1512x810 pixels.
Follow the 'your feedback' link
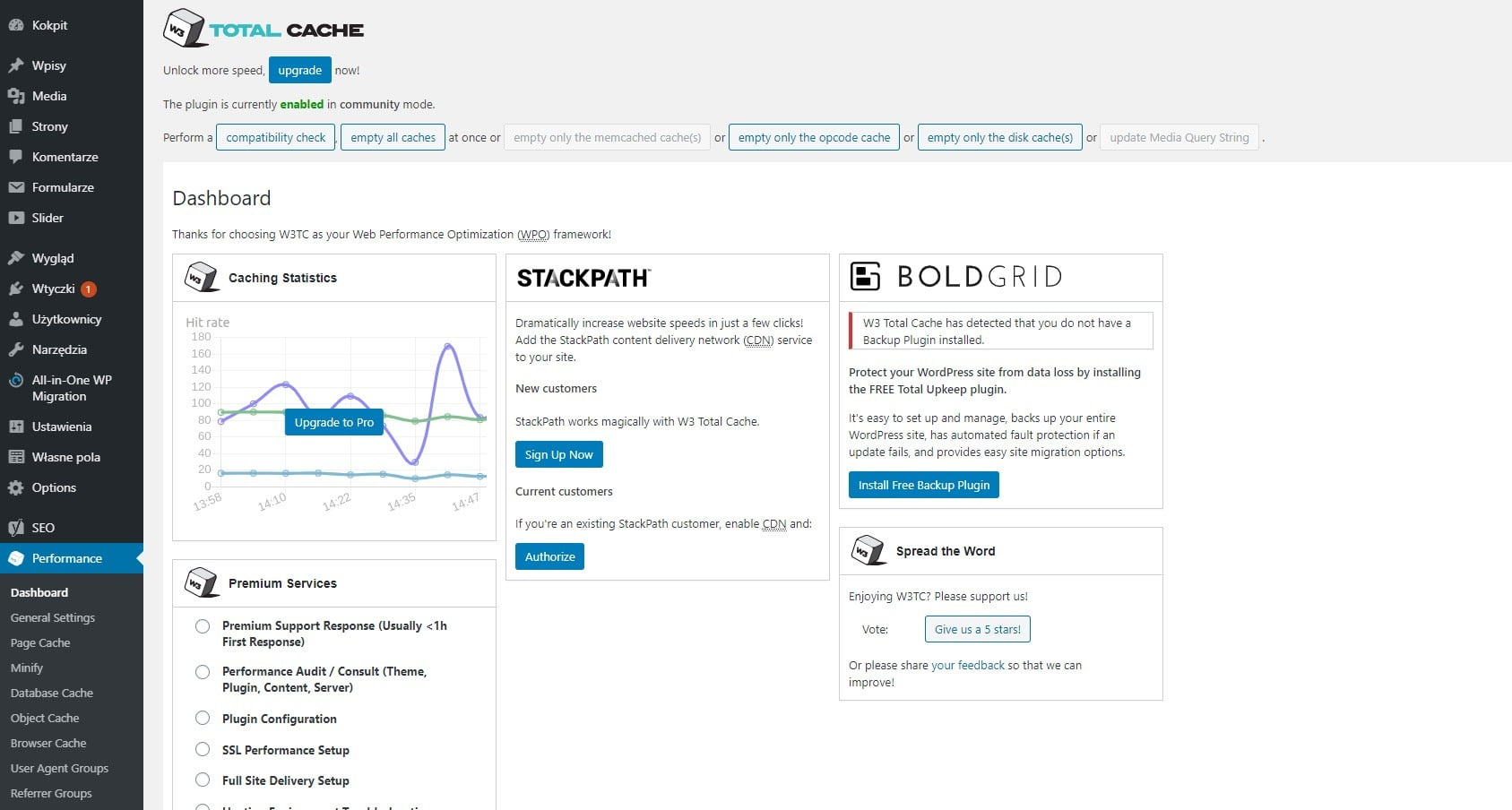click(x=968, y=665)
